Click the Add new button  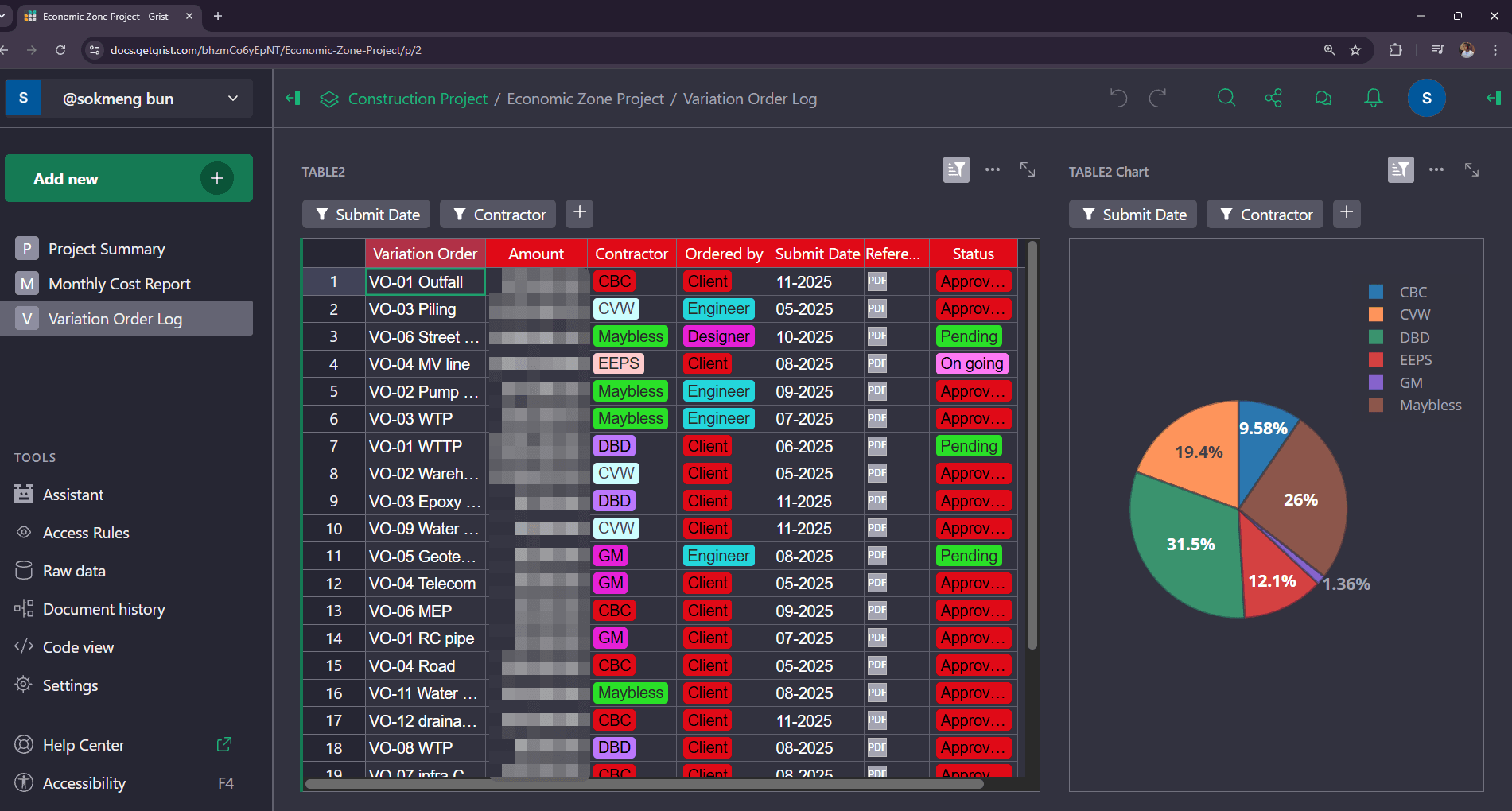coord(128,178)
